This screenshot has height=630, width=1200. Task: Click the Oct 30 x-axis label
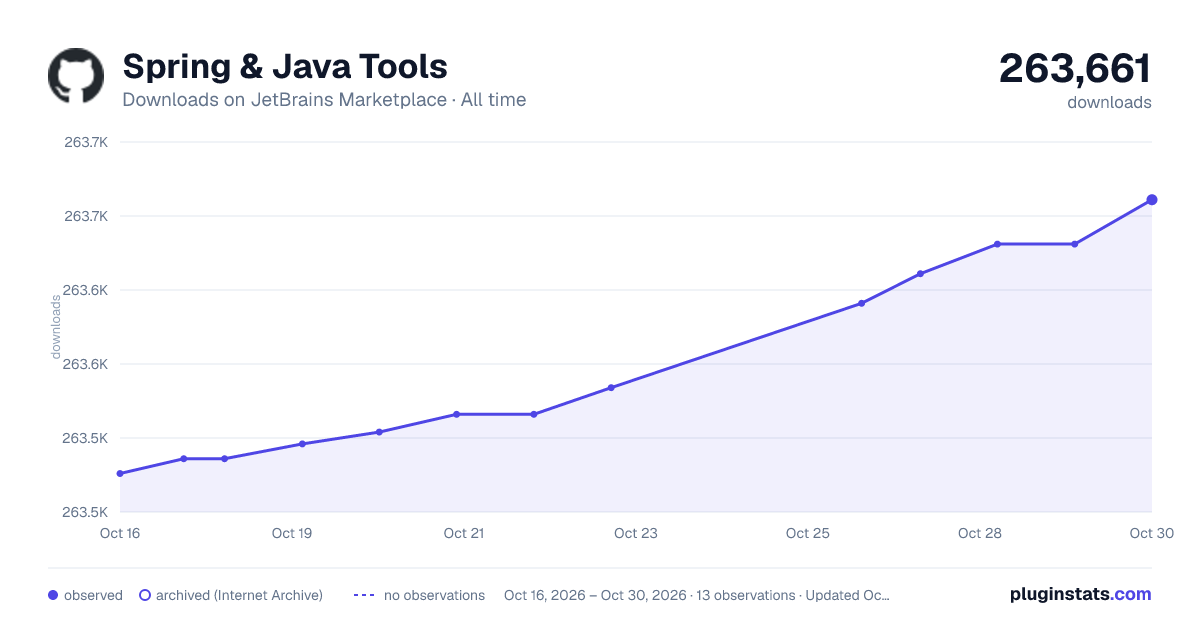click(1150, 533)
